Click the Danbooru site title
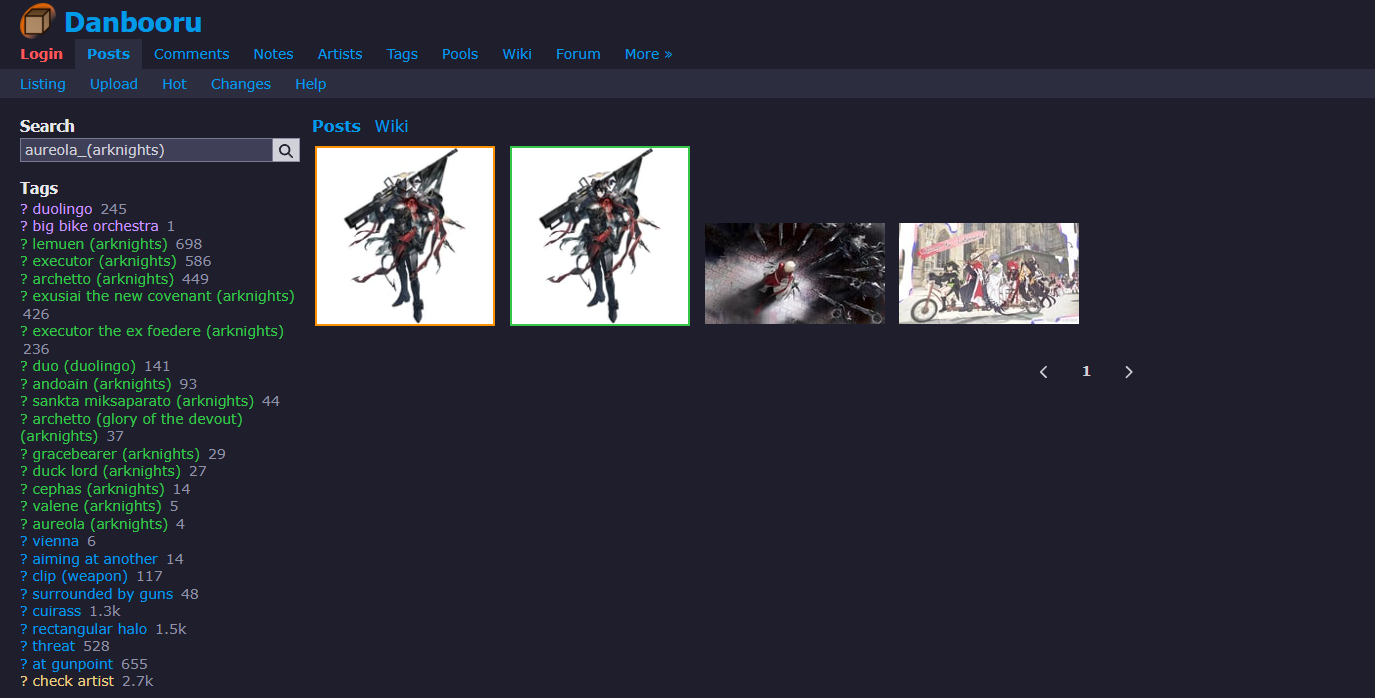Image resolution: width=1375 pixels, height=698 pixels. pos(133,21)
